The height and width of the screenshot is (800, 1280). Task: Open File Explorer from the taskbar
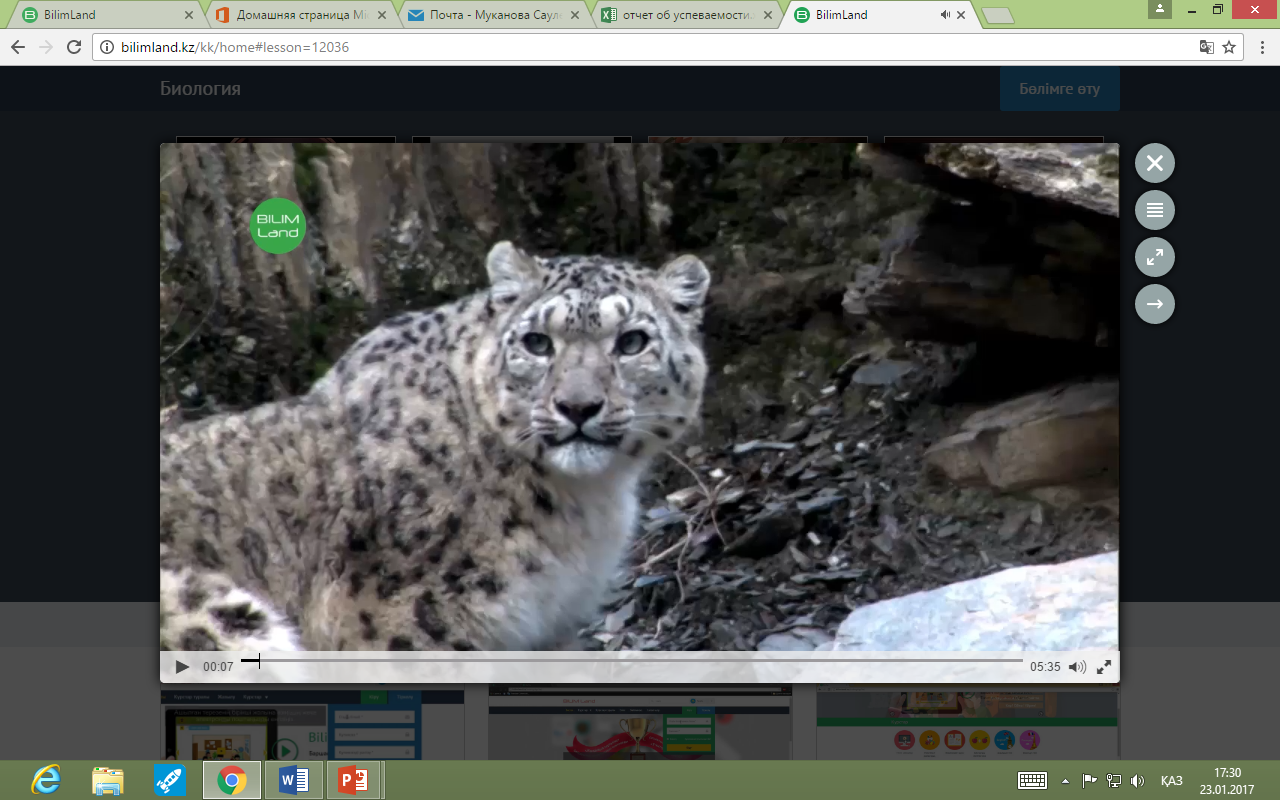(107, 780)
